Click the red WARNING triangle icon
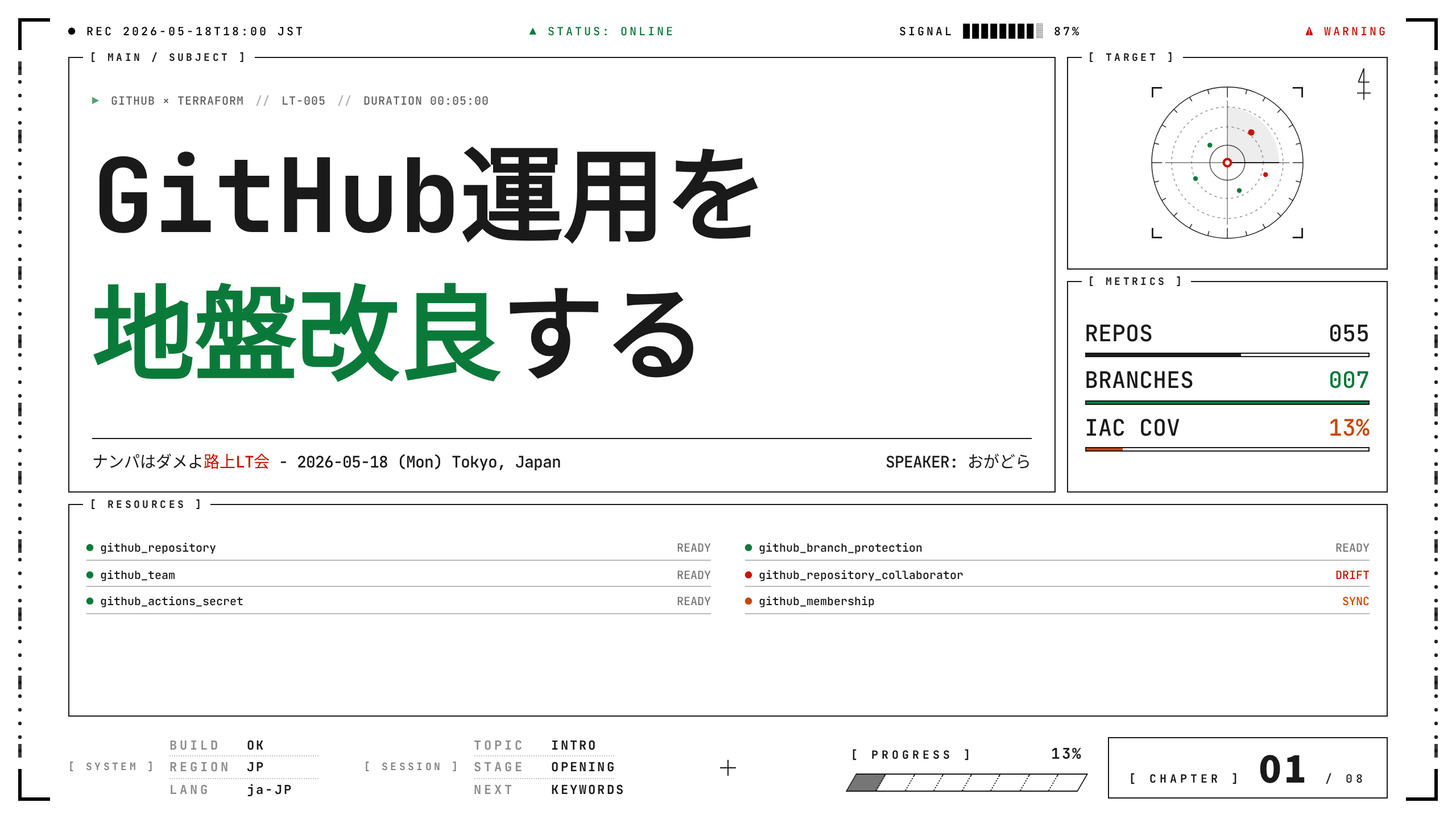 pos(1309,31)
